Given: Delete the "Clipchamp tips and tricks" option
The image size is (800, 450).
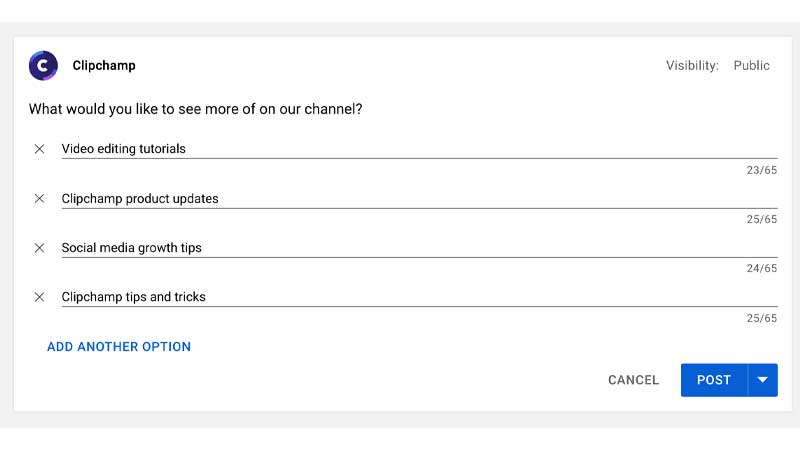Looking at the screenshot, I should tap(39, 297).
